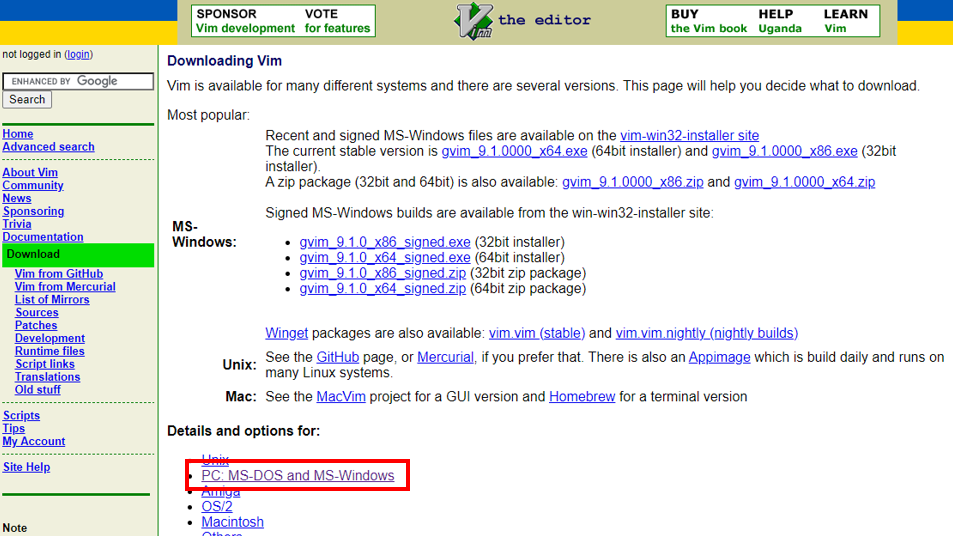Open the About Vim page
953x536 pixels.
[x=30, y=173]
